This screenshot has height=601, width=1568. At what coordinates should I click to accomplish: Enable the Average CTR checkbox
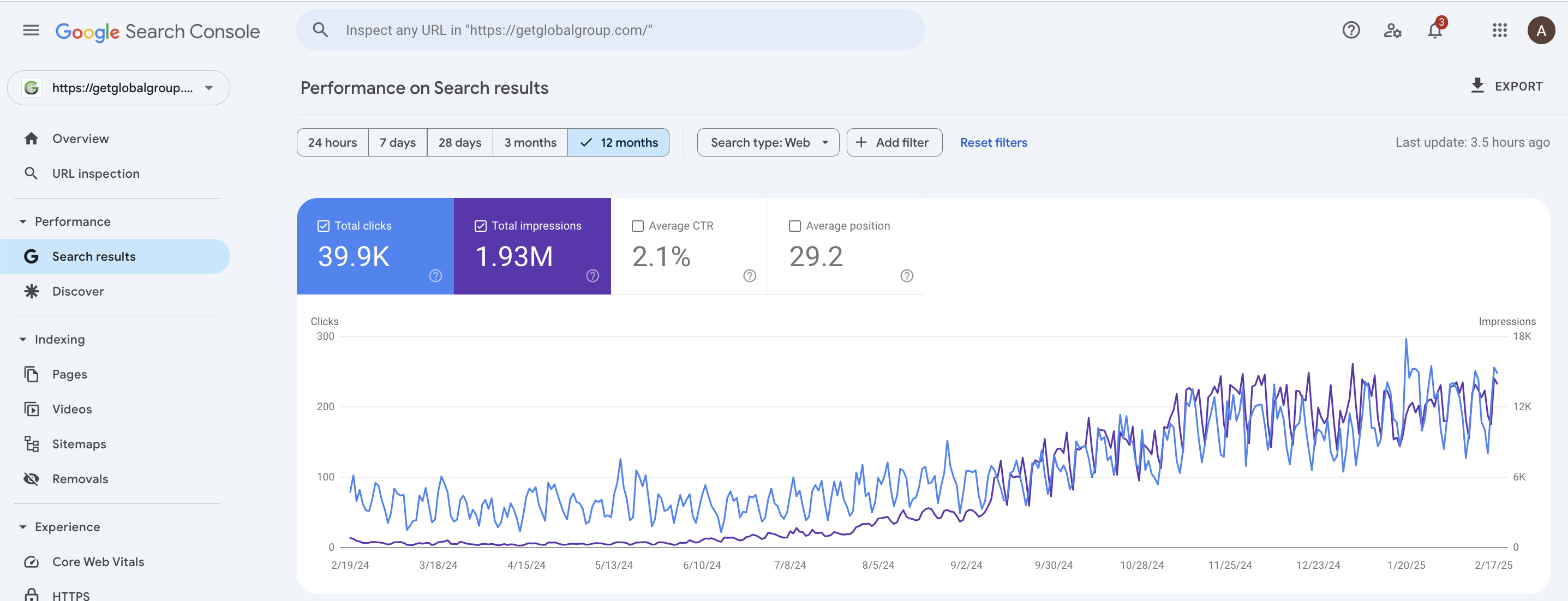coord(637,226)
